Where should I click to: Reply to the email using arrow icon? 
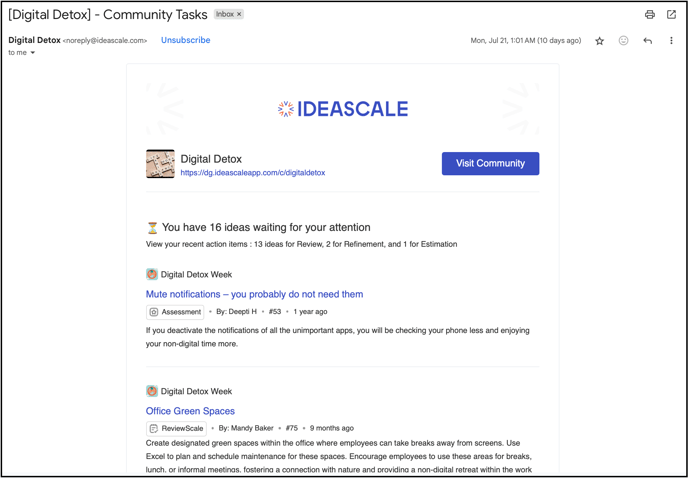(648, 41)
